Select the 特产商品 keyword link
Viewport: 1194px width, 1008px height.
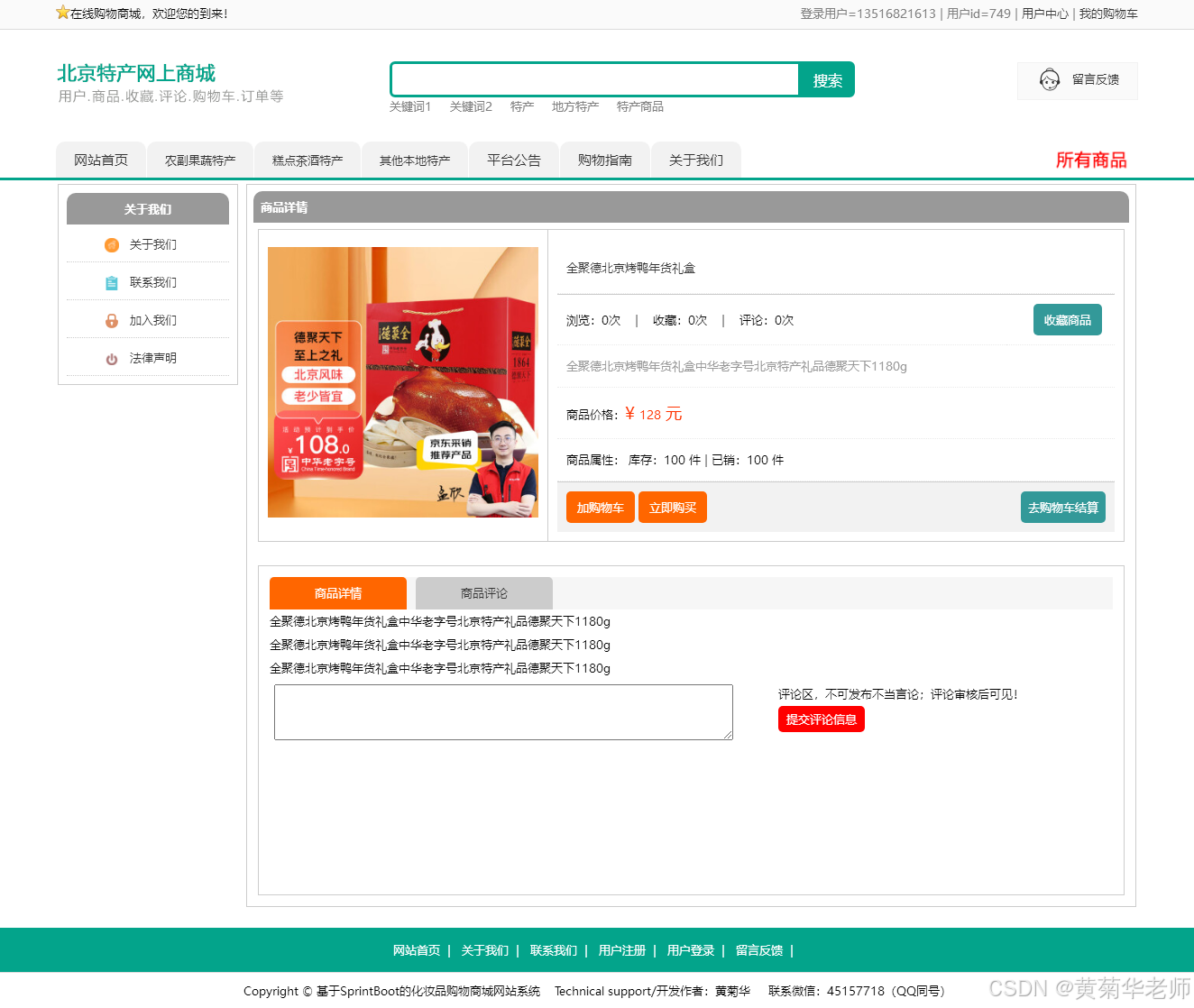click(640, 106)
